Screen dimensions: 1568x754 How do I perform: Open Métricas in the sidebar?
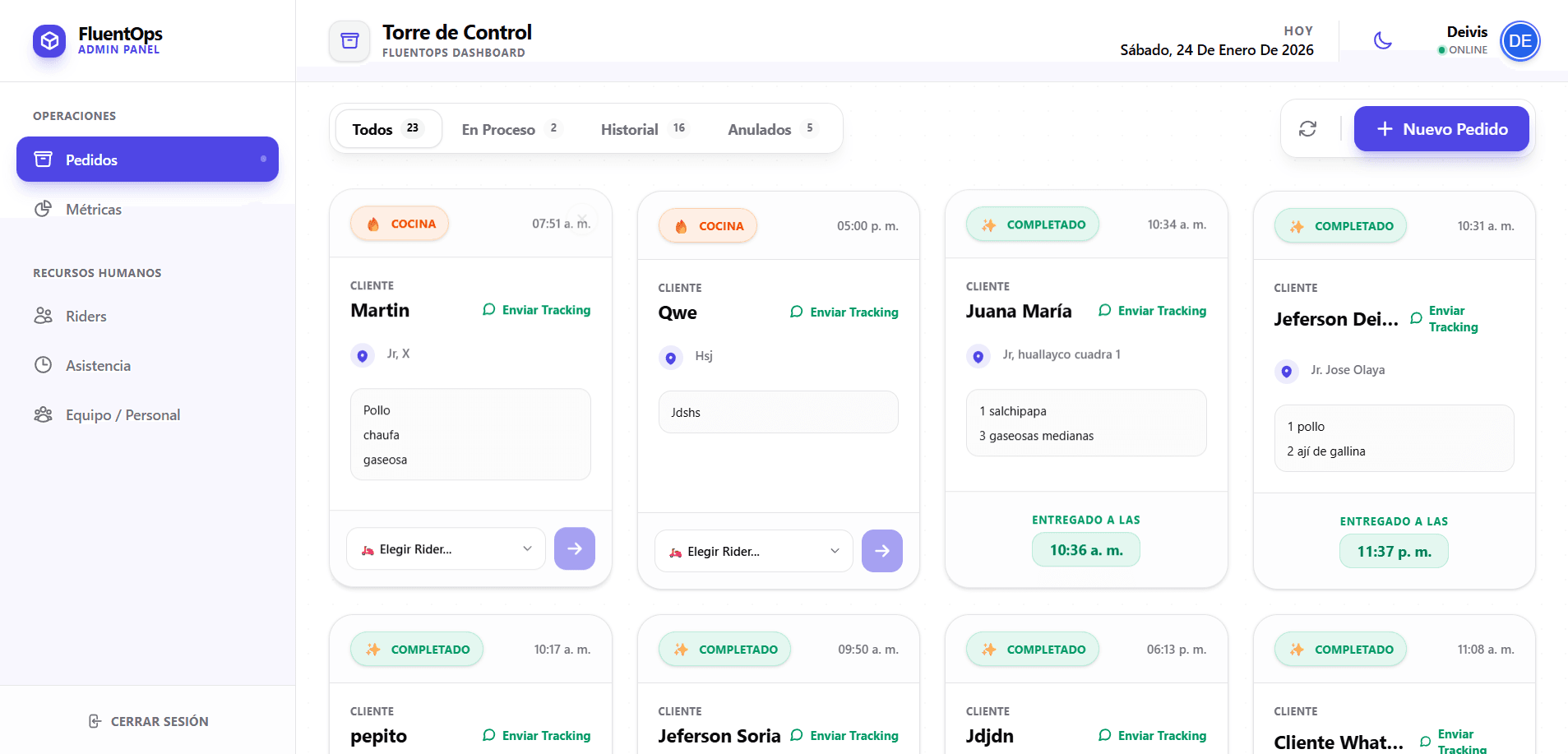coord(93,210)
